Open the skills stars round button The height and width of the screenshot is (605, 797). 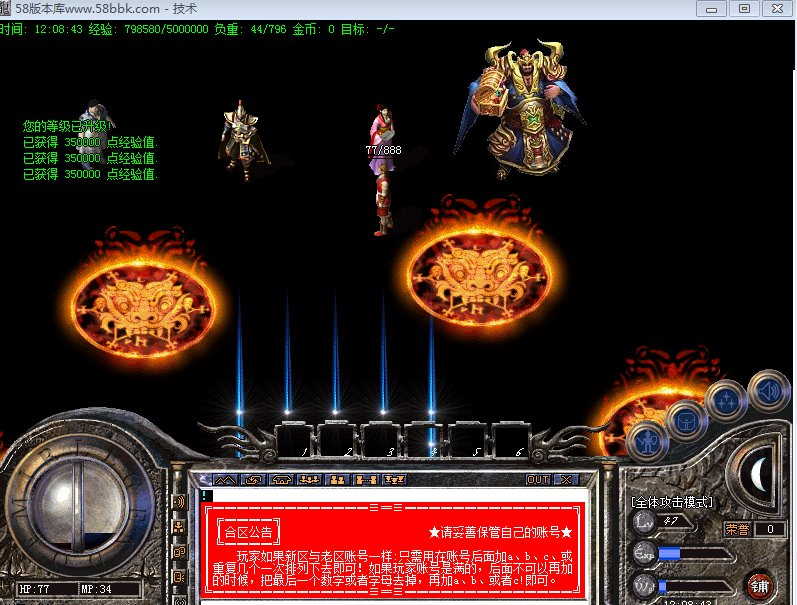(x=726, y=401)
